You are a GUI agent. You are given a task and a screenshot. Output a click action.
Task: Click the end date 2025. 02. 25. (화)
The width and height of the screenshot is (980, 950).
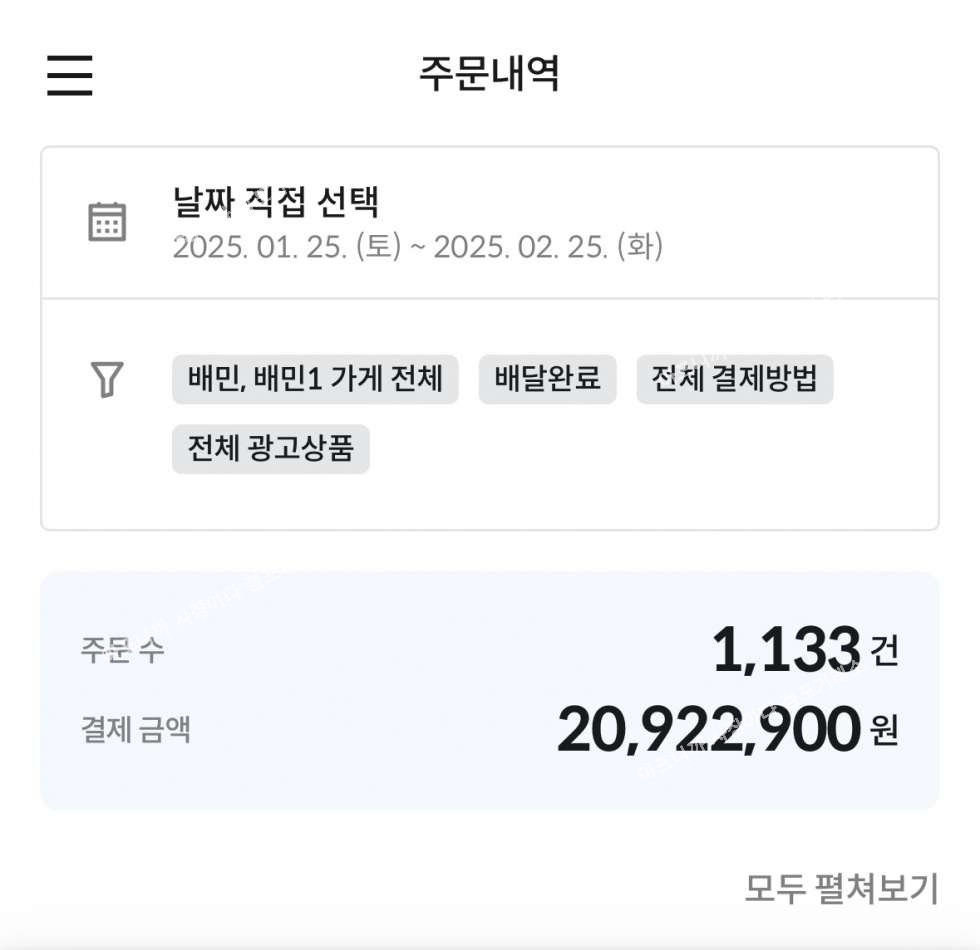[x=548, y=246]
